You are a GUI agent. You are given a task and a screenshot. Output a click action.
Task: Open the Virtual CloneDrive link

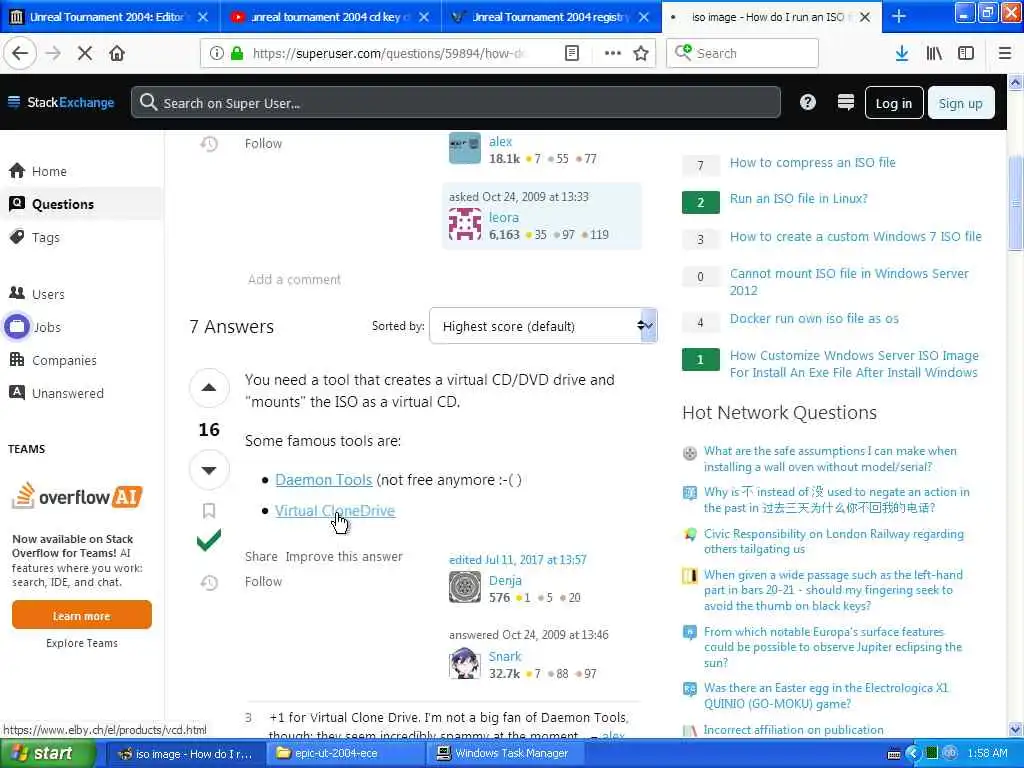tap(334, 511)
